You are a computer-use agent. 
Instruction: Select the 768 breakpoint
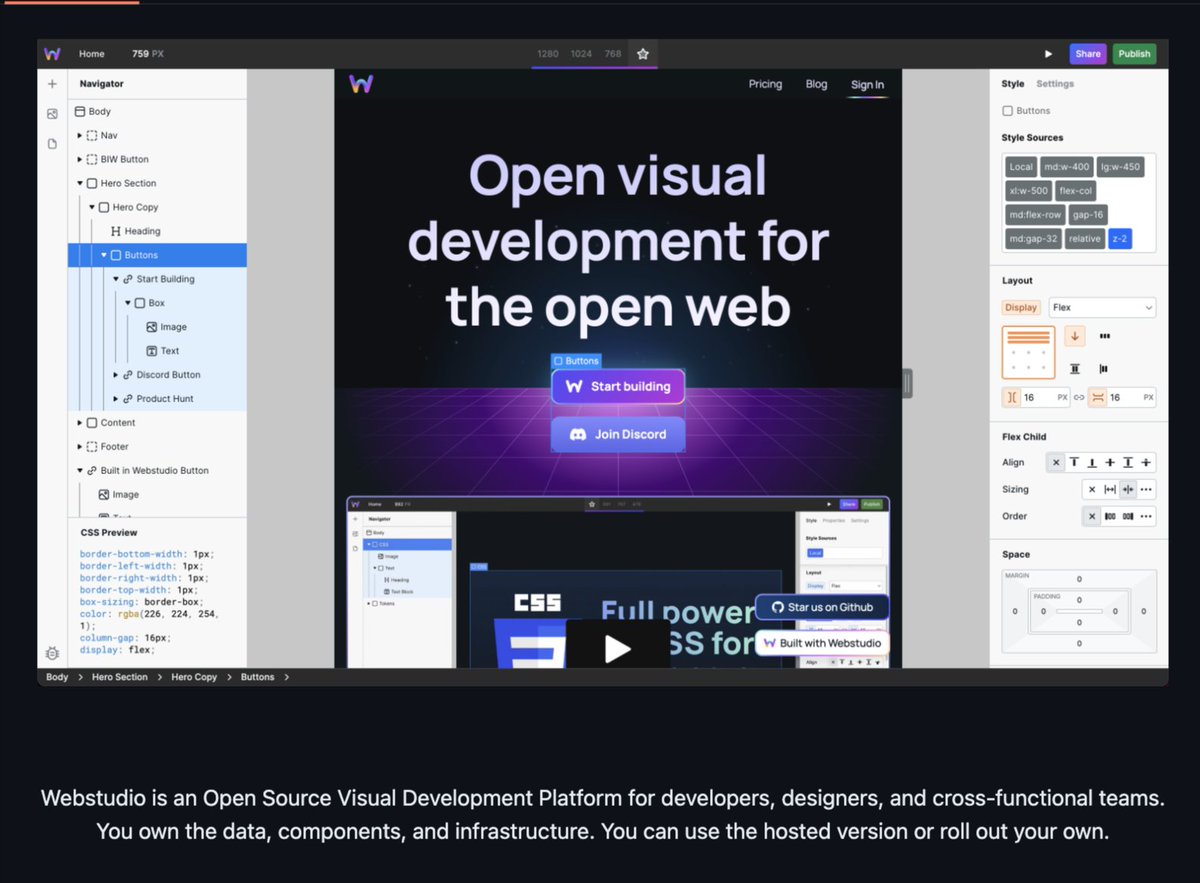[612, 54]
